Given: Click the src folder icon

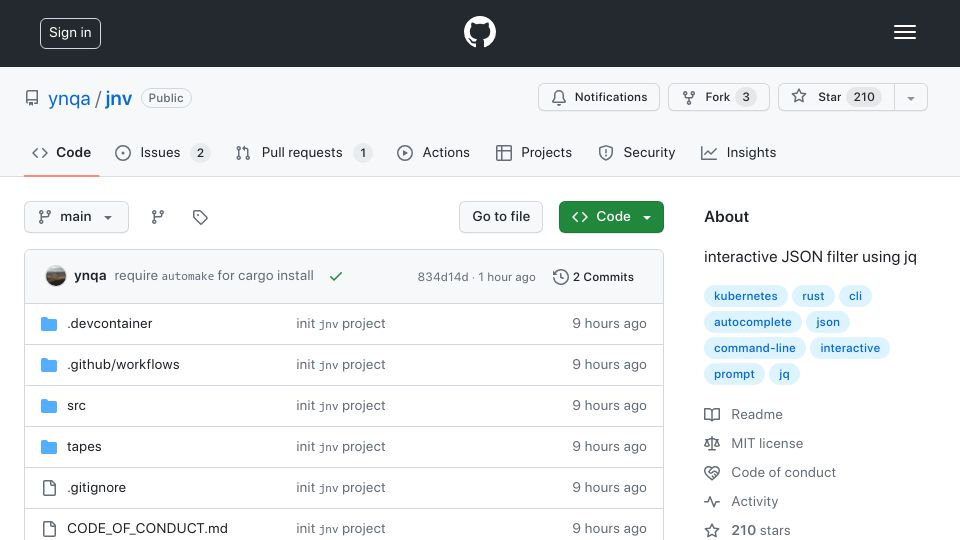Looking at the screenshot, I should [x=49, y=405].
